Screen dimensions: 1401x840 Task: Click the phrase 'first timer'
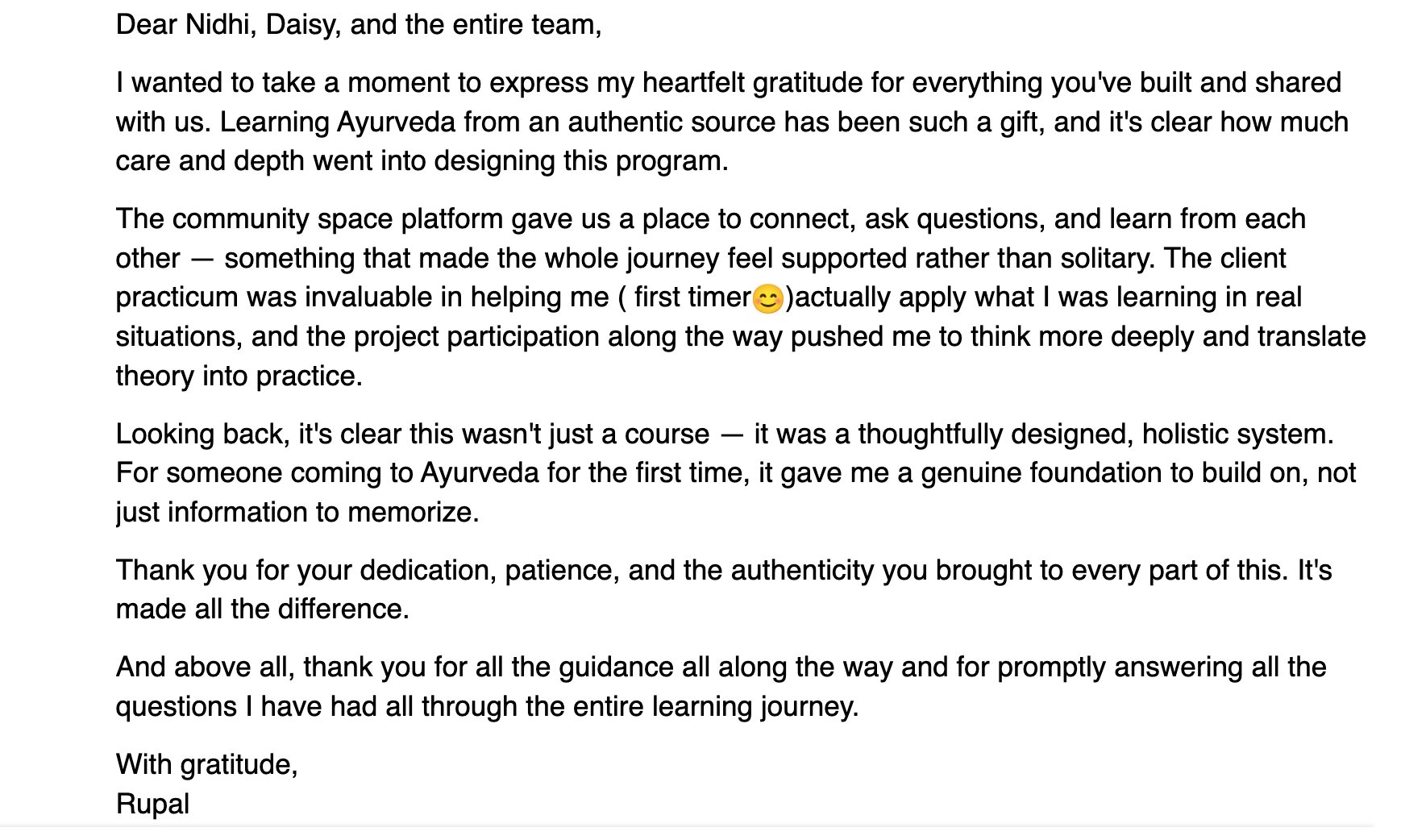(x=692, y=297)
